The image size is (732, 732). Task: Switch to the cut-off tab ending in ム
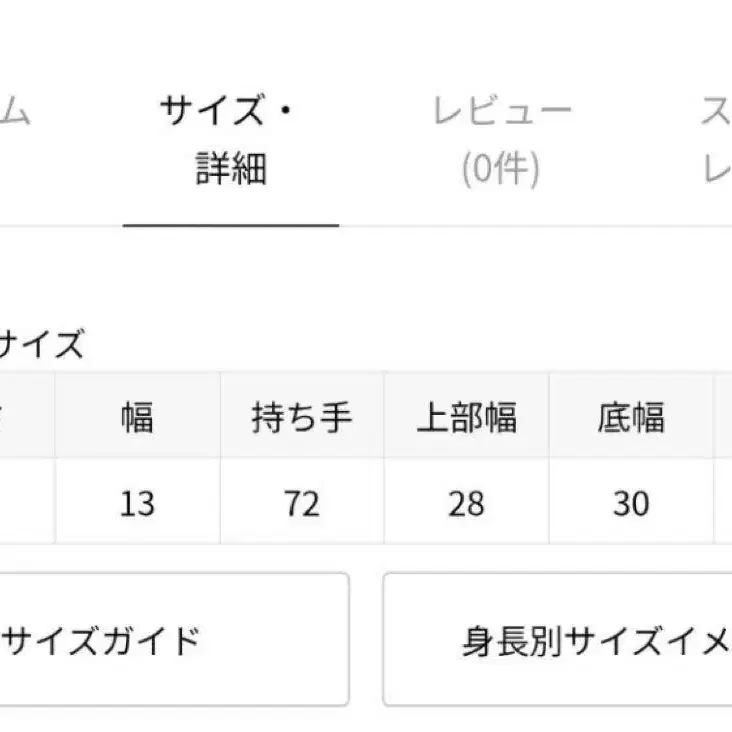point(14,112)
